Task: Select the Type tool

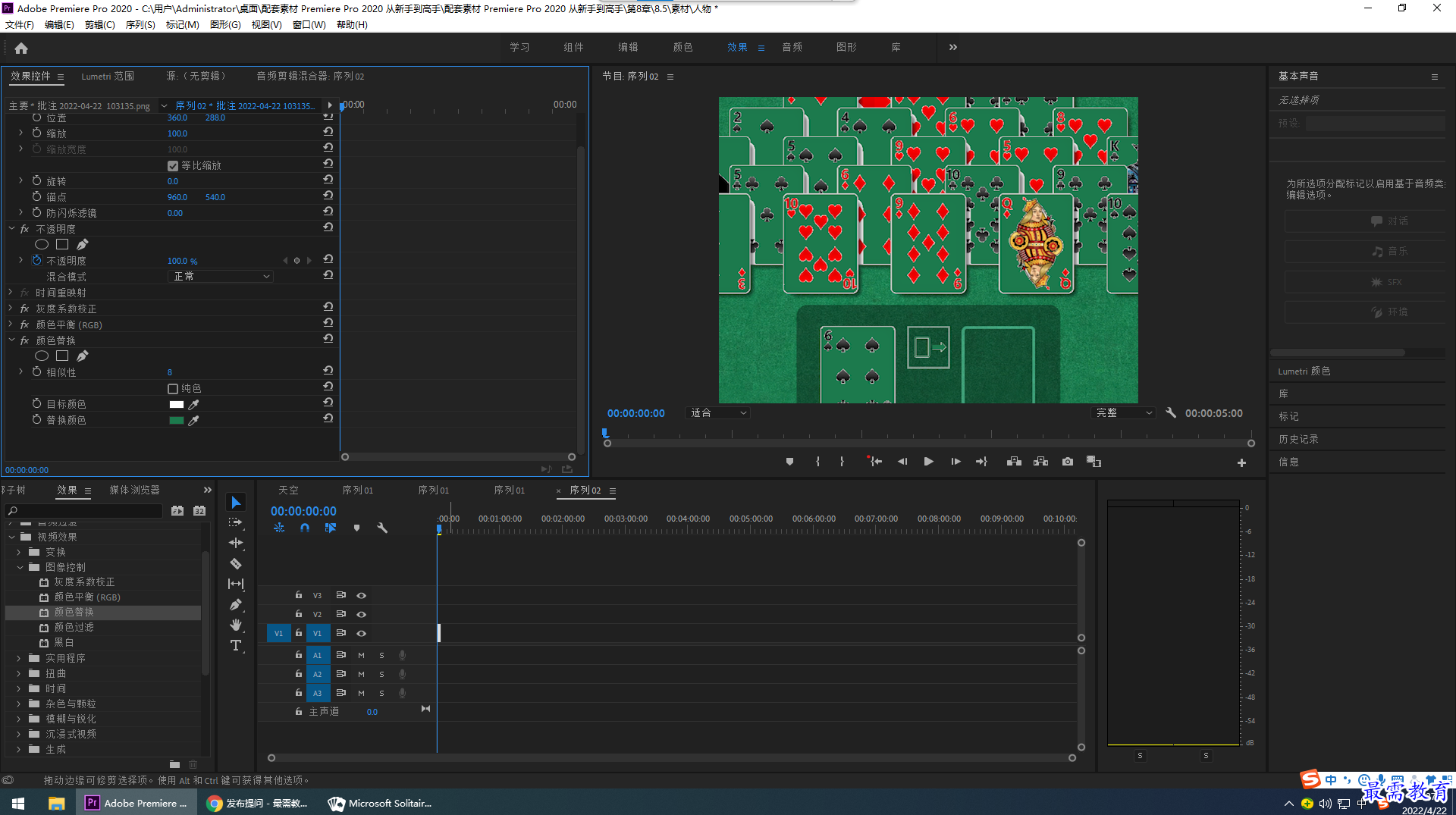Action: tap(236, 645)
